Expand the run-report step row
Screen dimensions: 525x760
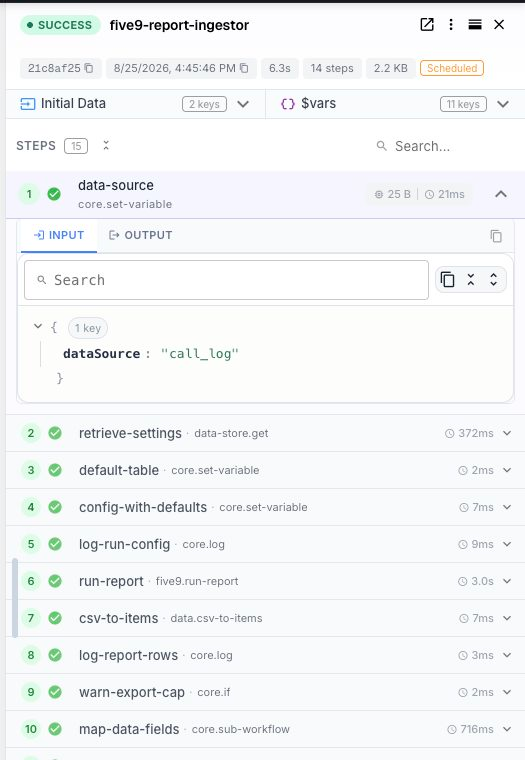(507, 581)
